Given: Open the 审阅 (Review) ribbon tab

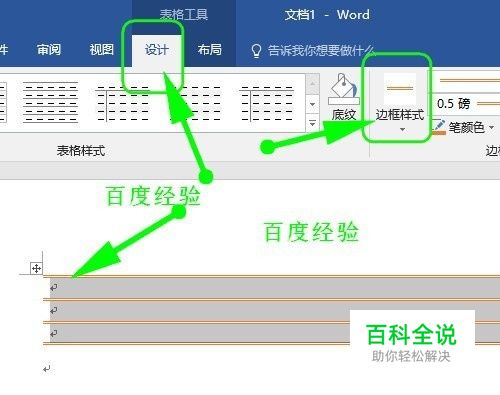Looking at the screenshot, I should (x=49, y=50).
